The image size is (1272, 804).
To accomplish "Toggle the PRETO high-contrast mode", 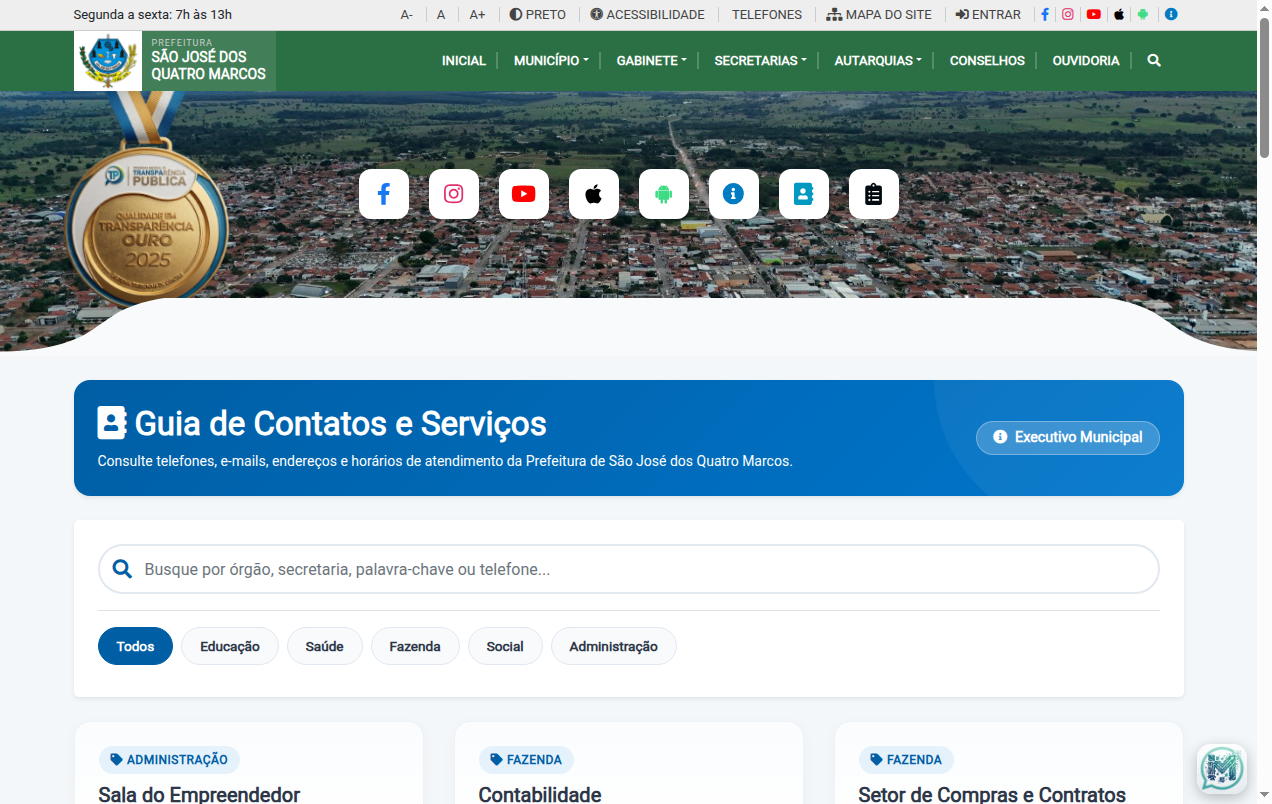I will [538, 15].
